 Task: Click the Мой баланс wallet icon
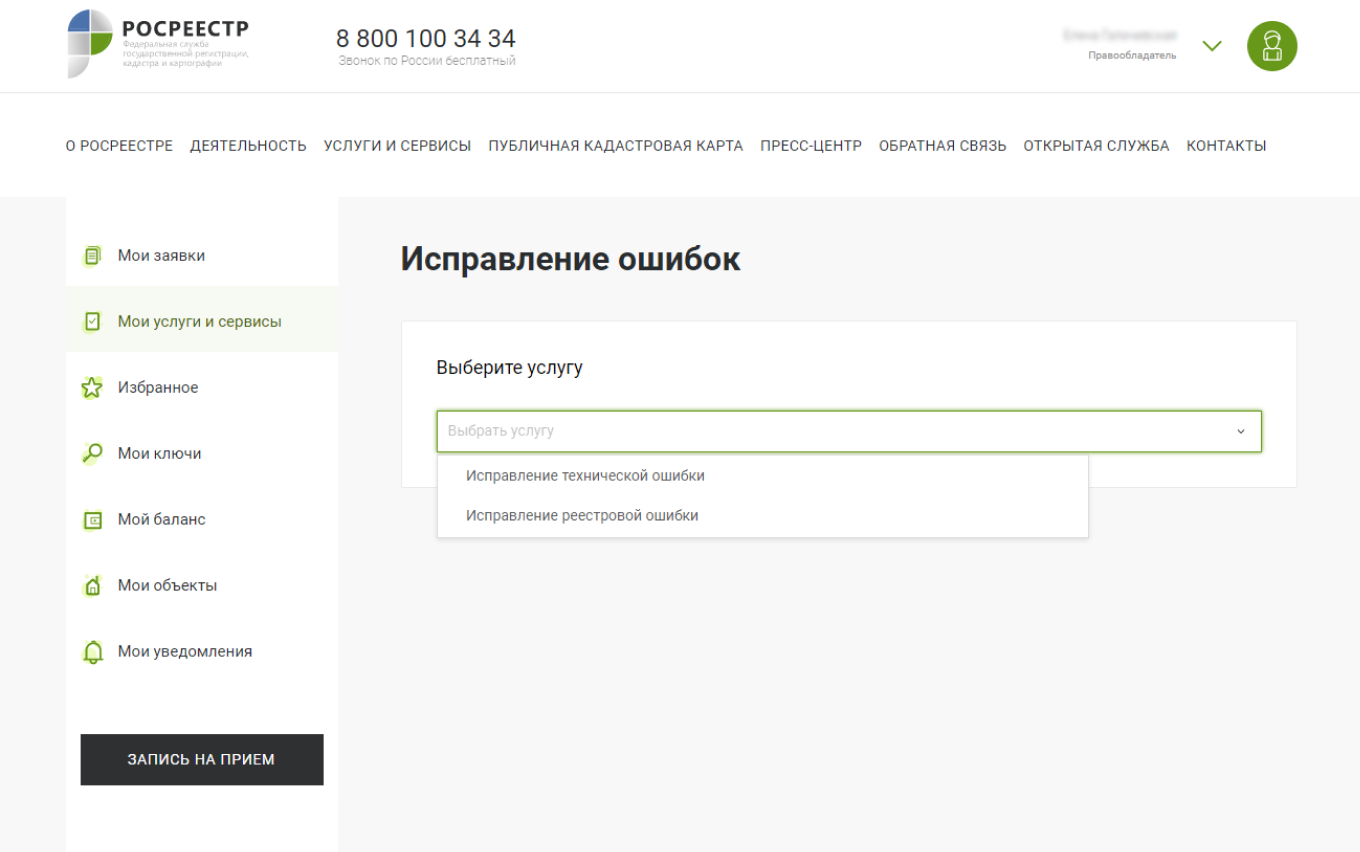(92, 520)
